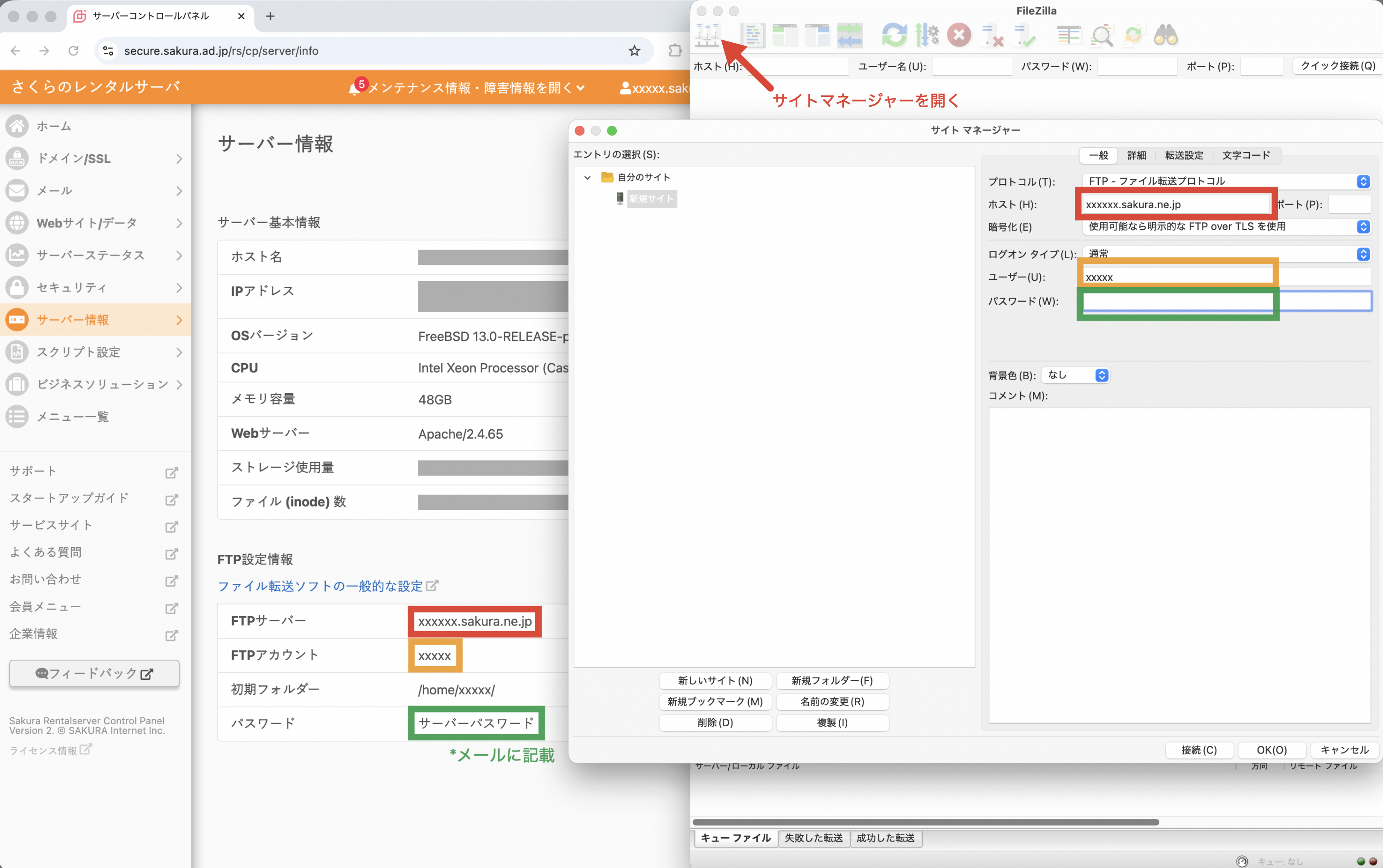Bookmark page with the star icon
This screenshot has width=1383, height=868.
pos(634,51)
